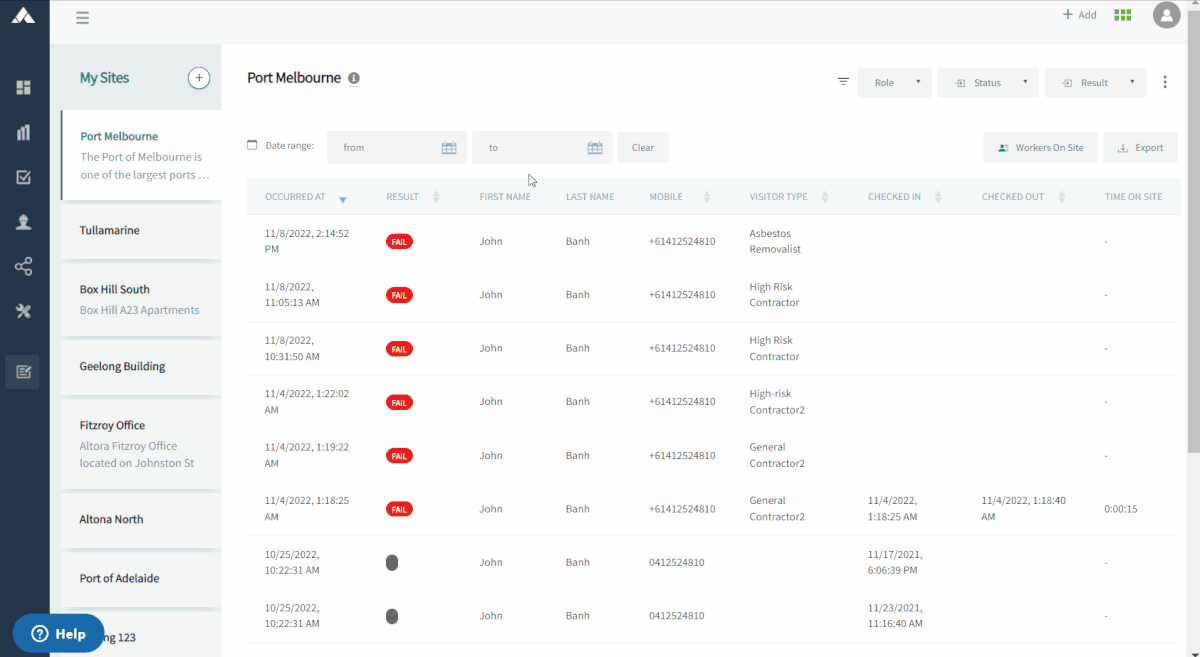
Task: Click grey status dot for 11/17/2021 check-in row
Action: [392, 563]
